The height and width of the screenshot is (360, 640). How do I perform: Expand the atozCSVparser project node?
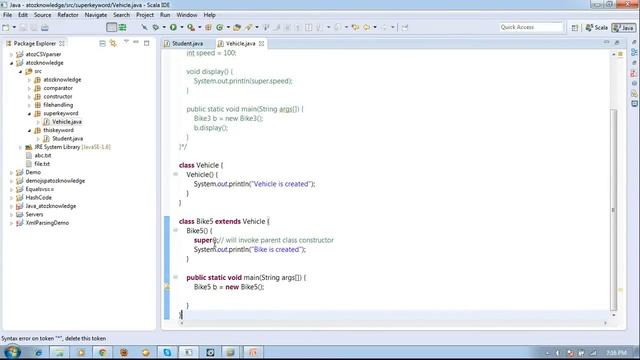pos(11,54)
